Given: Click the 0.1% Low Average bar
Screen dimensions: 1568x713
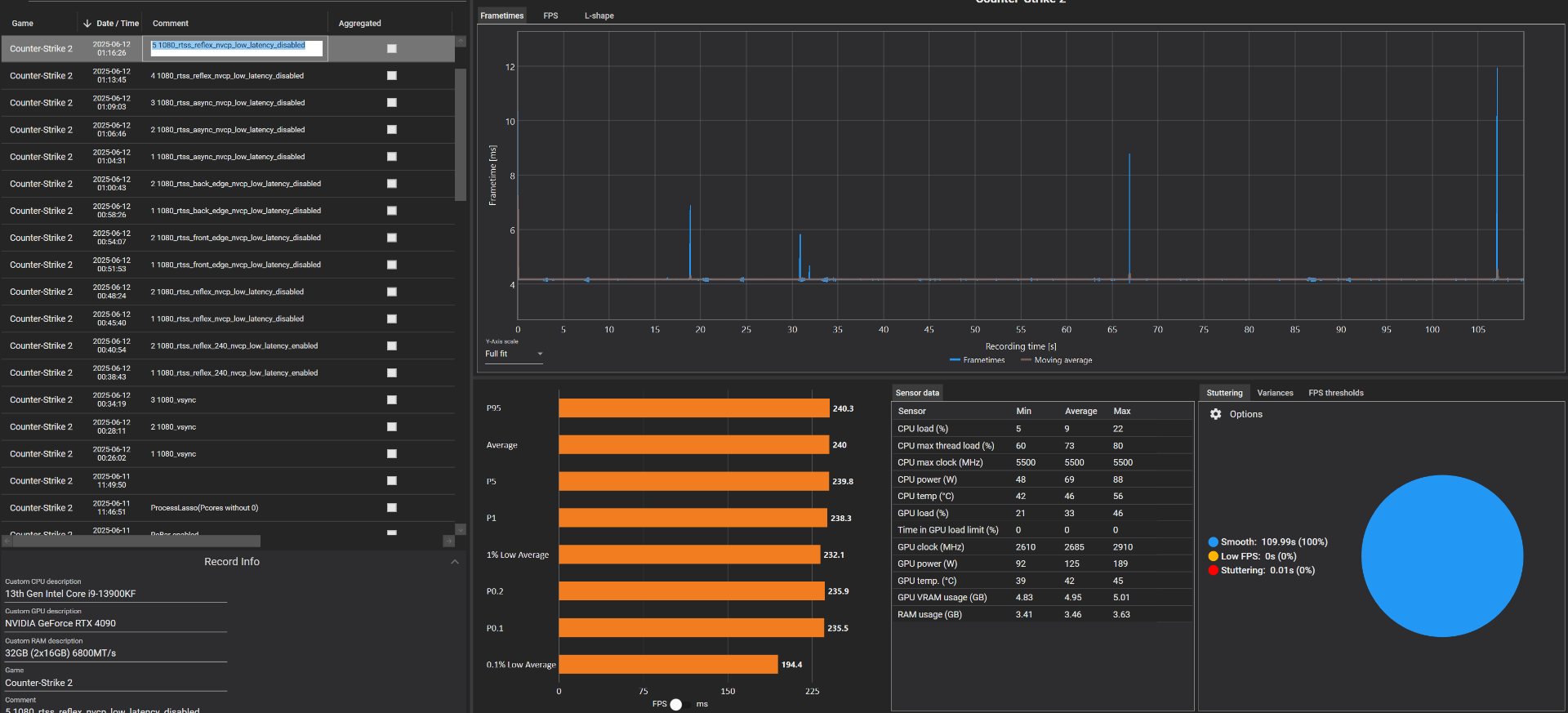Looking at the screenshot, I should pyautogui.click(x=668, y=665).
